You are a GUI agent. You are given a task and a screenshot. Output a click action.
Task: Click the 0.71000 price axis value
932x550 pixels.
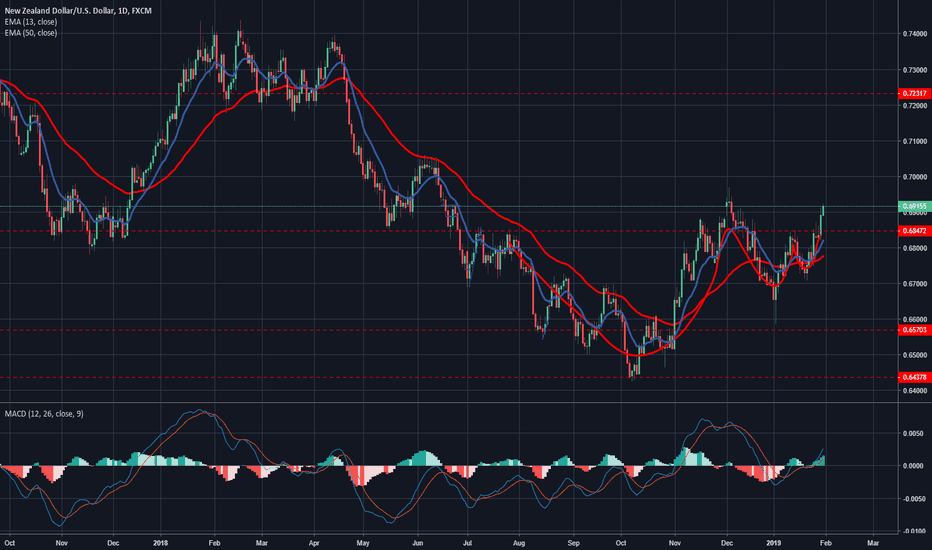(x=914, y=142)
